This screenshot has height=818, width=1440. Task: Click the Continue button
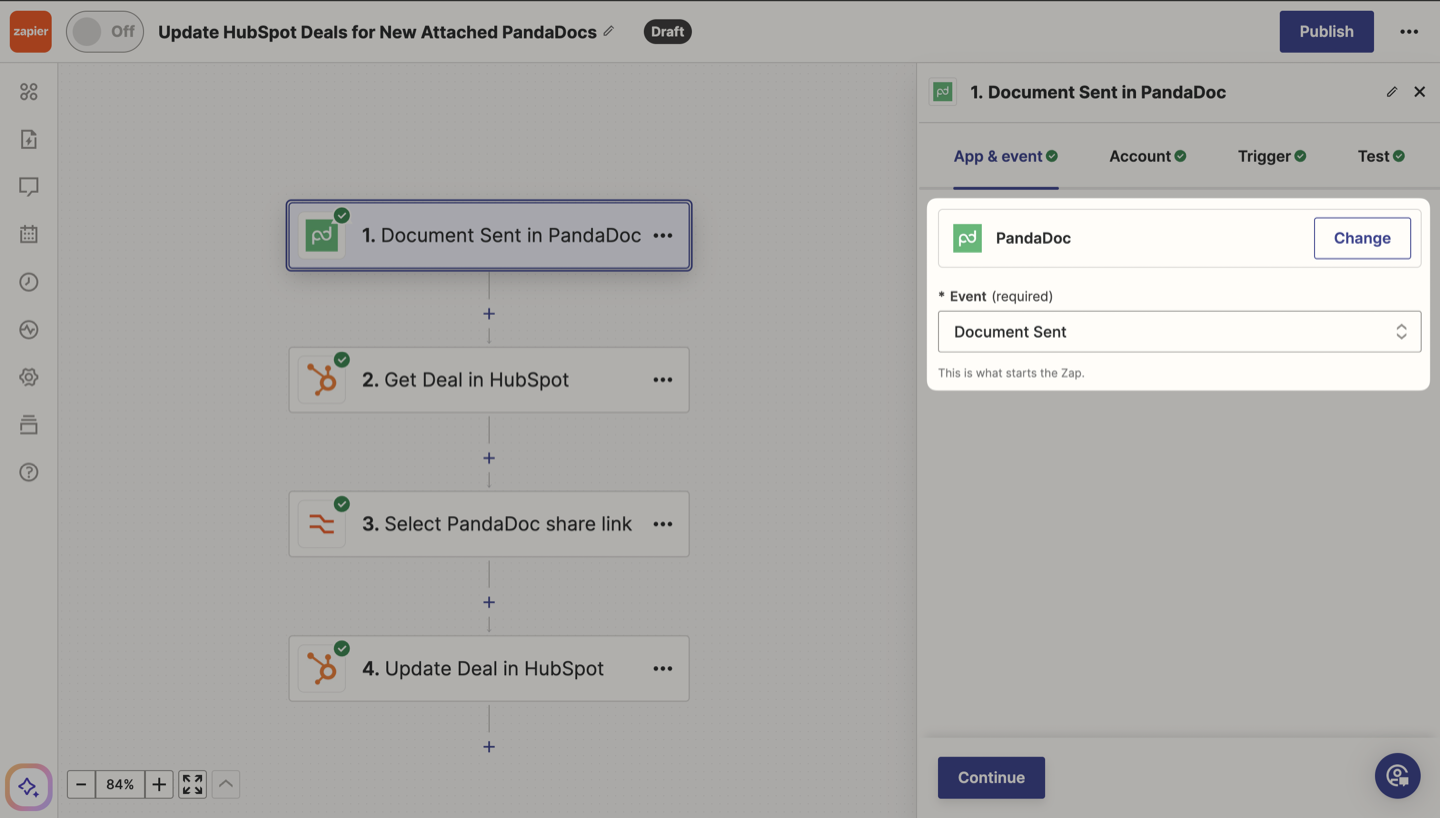(991, 777)
